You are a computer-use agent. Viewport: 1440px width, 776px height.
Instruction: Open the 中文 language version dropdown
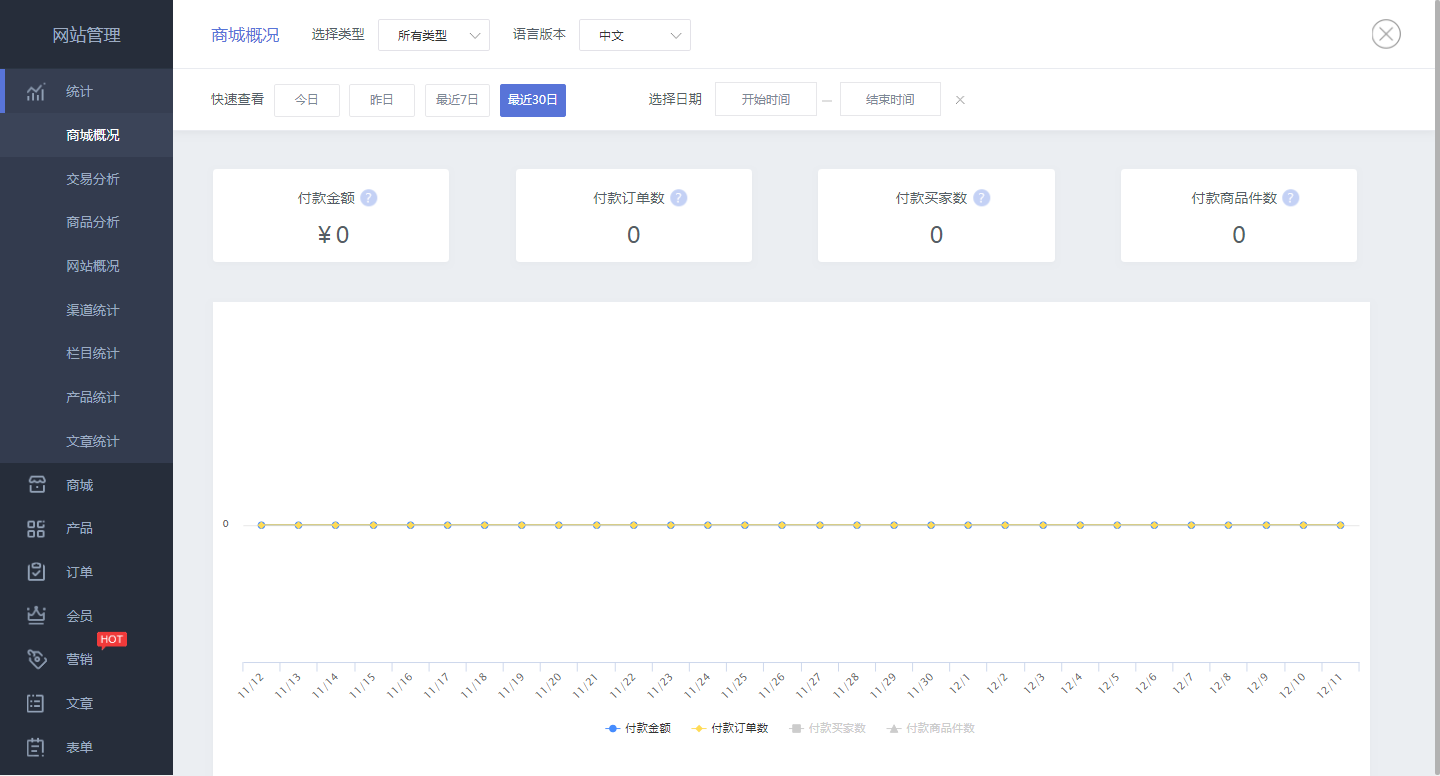[635, 35]
